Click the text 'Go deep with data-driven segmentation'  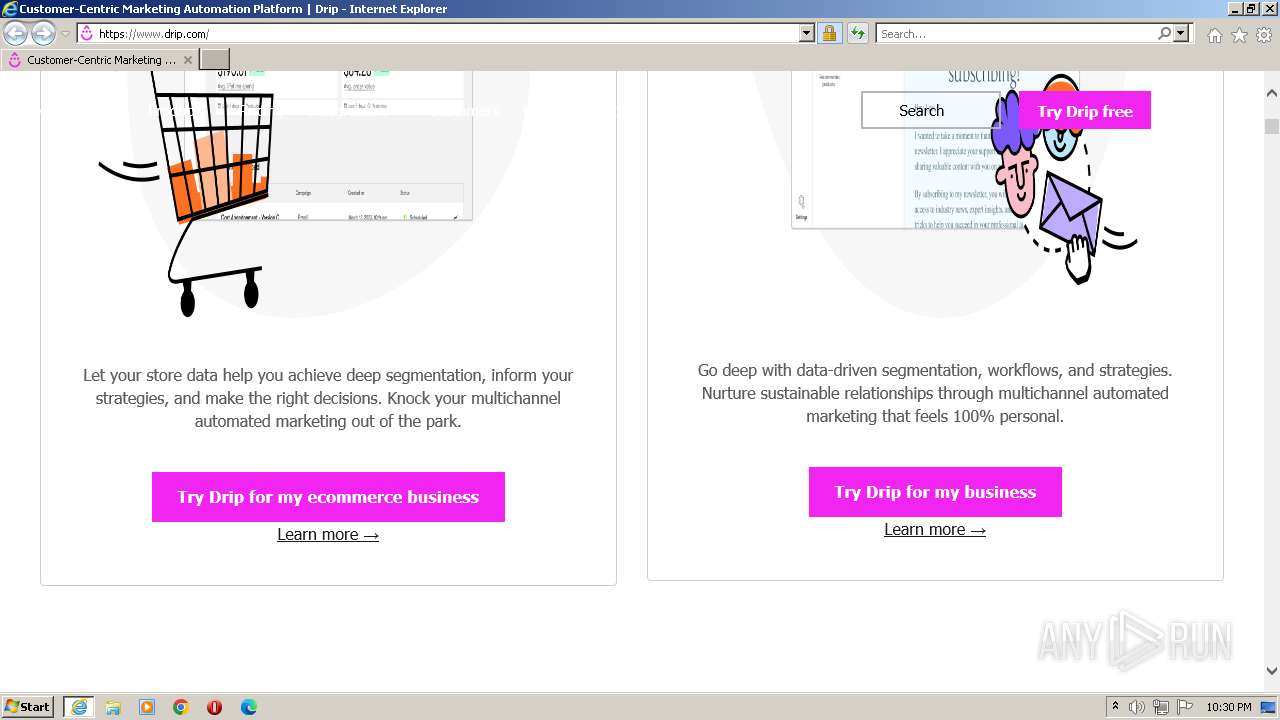[839, 370]
